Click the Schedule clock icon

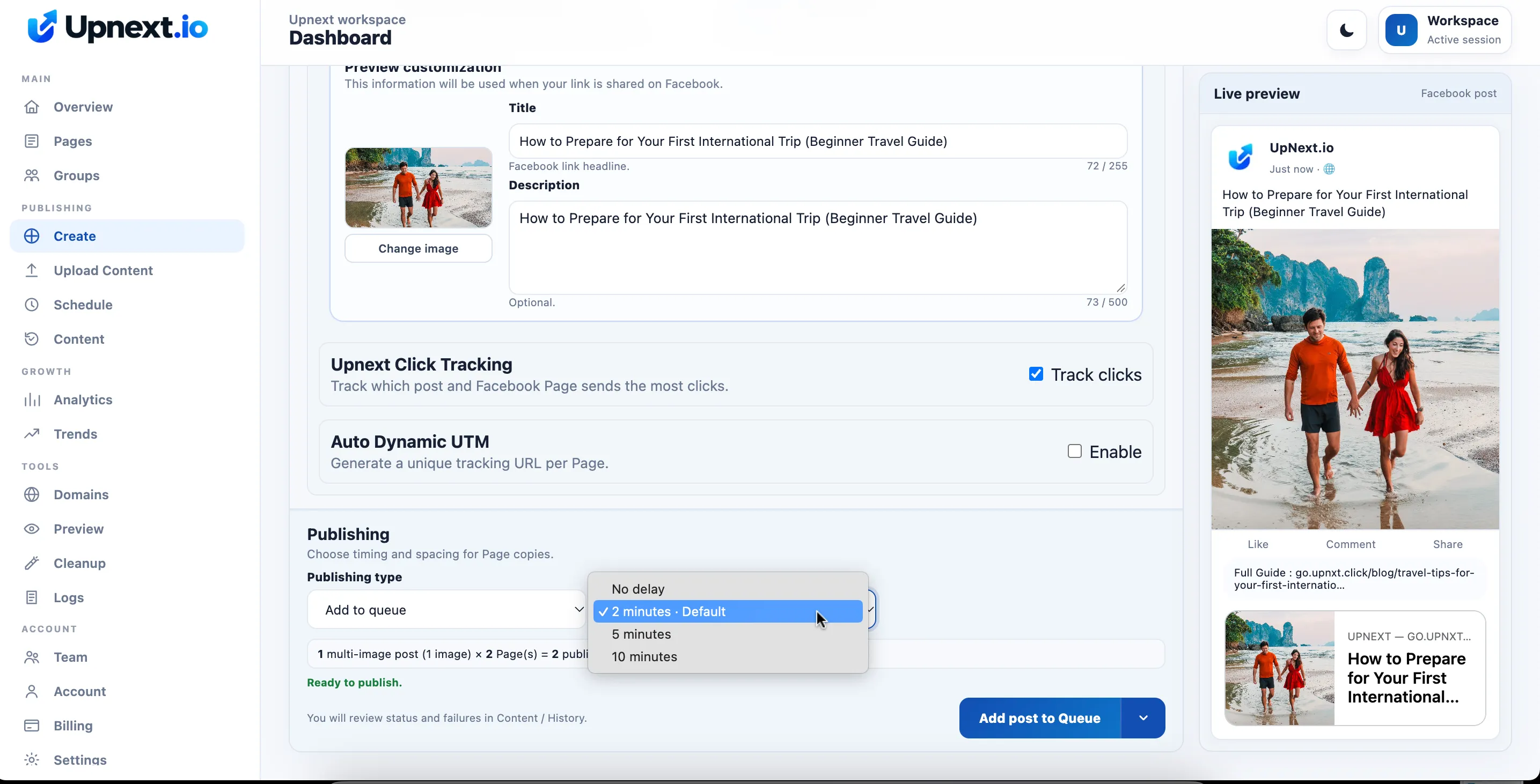pos(32,305)
